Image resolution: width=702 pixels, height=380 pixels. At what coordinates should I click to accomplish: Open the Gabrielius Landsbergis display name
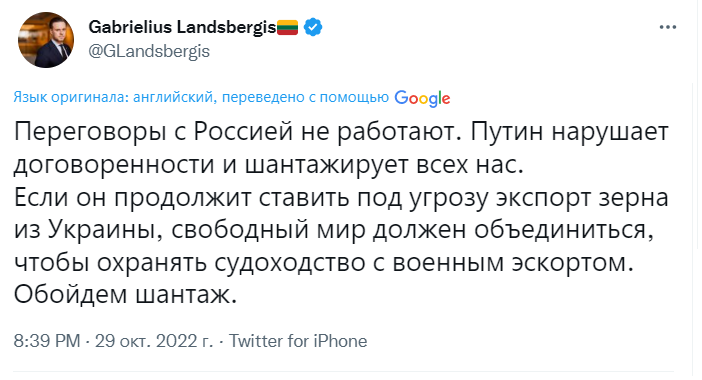pyautogui.click(x=182, y=27)
